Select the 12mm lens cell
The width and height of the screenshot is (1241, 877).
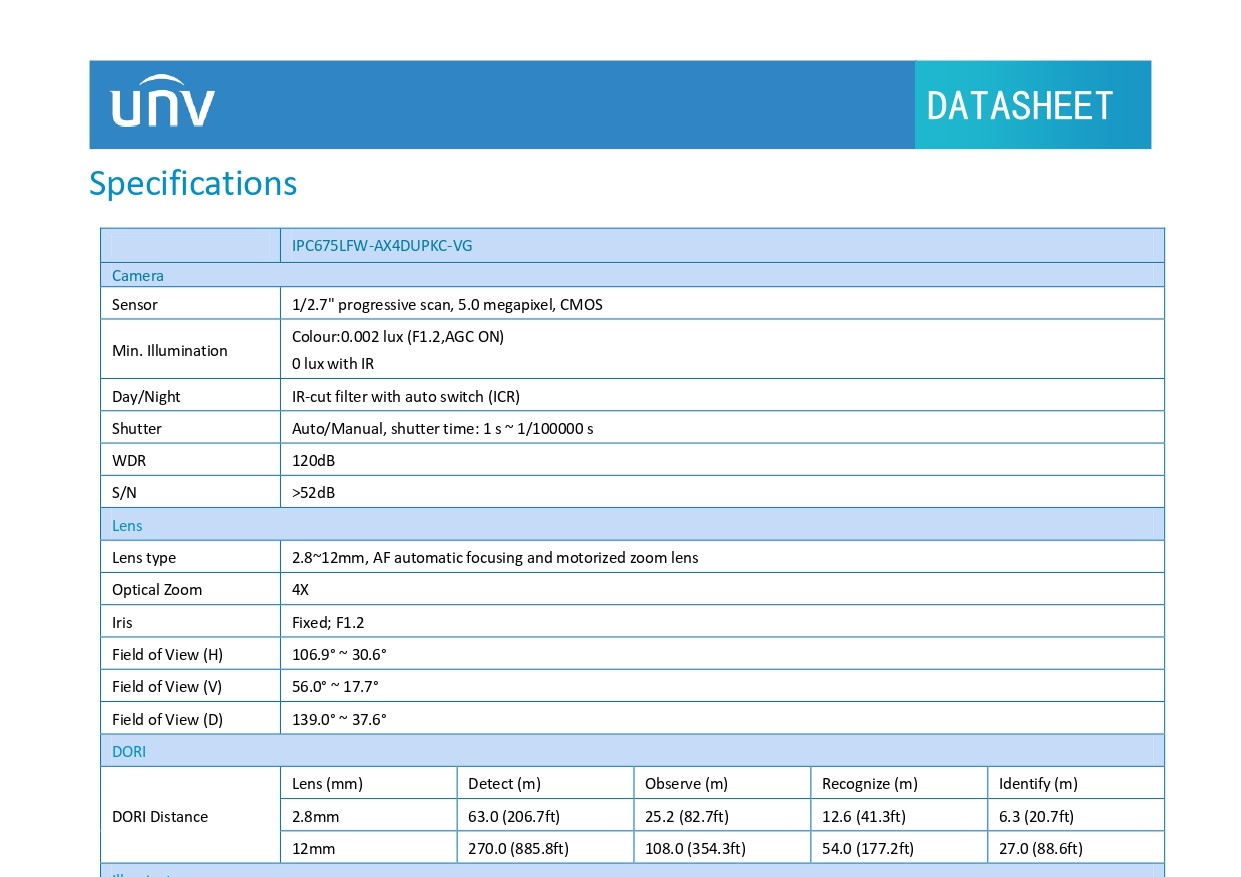click(x=314, y=848)
